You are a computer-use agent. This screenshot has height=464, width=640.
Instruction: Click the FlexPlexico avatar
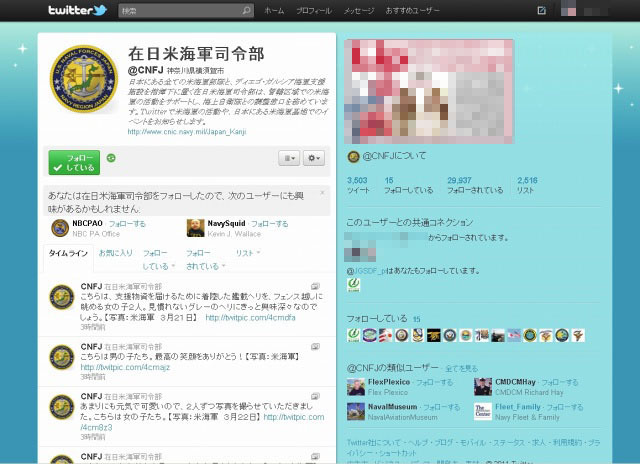click(x=356, y=387)
